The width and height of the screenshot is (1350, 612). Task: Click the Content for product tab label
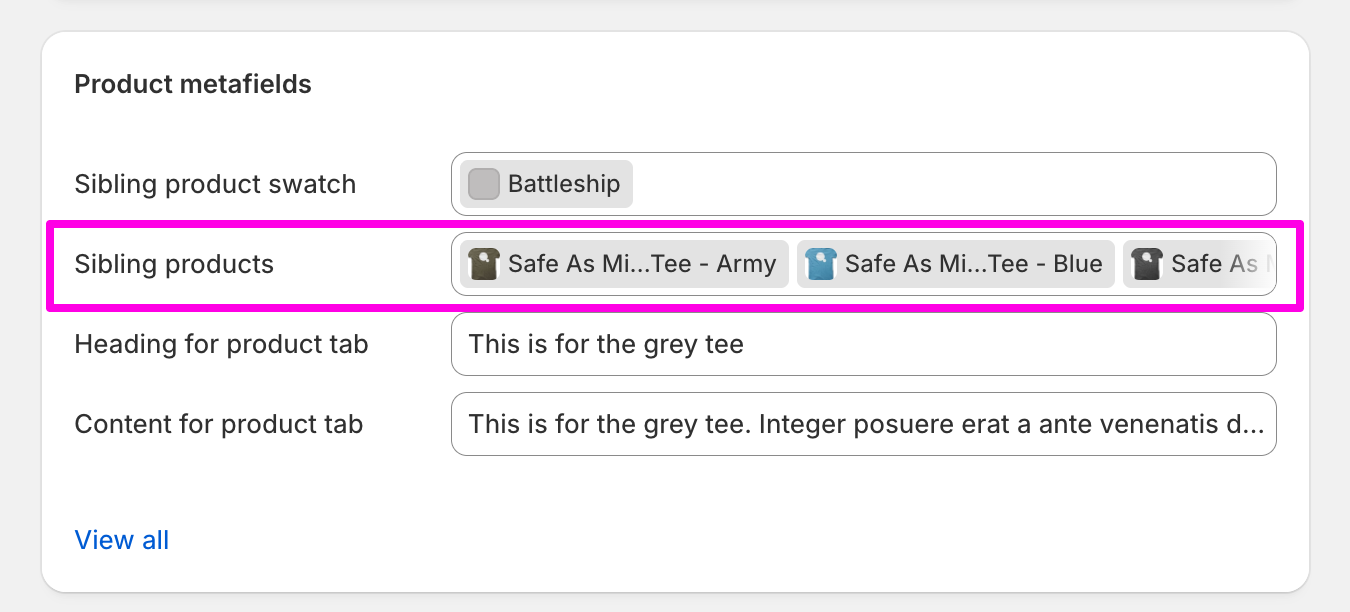point(219,425)
